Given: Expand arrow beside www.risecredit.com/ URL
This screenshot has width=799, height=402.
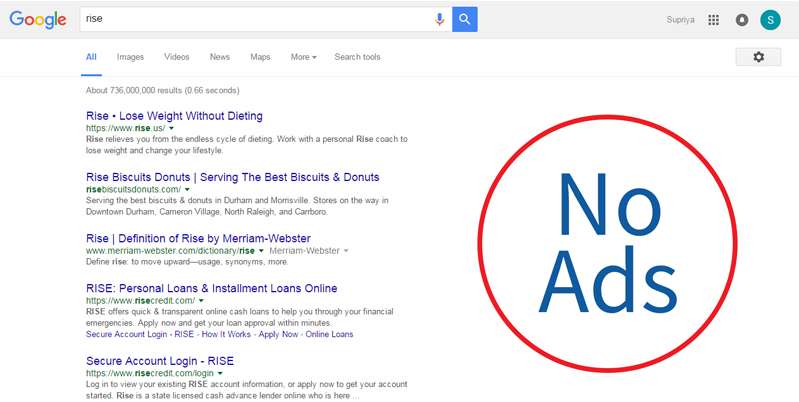Looking at the screenshot, I should [201, 301].
